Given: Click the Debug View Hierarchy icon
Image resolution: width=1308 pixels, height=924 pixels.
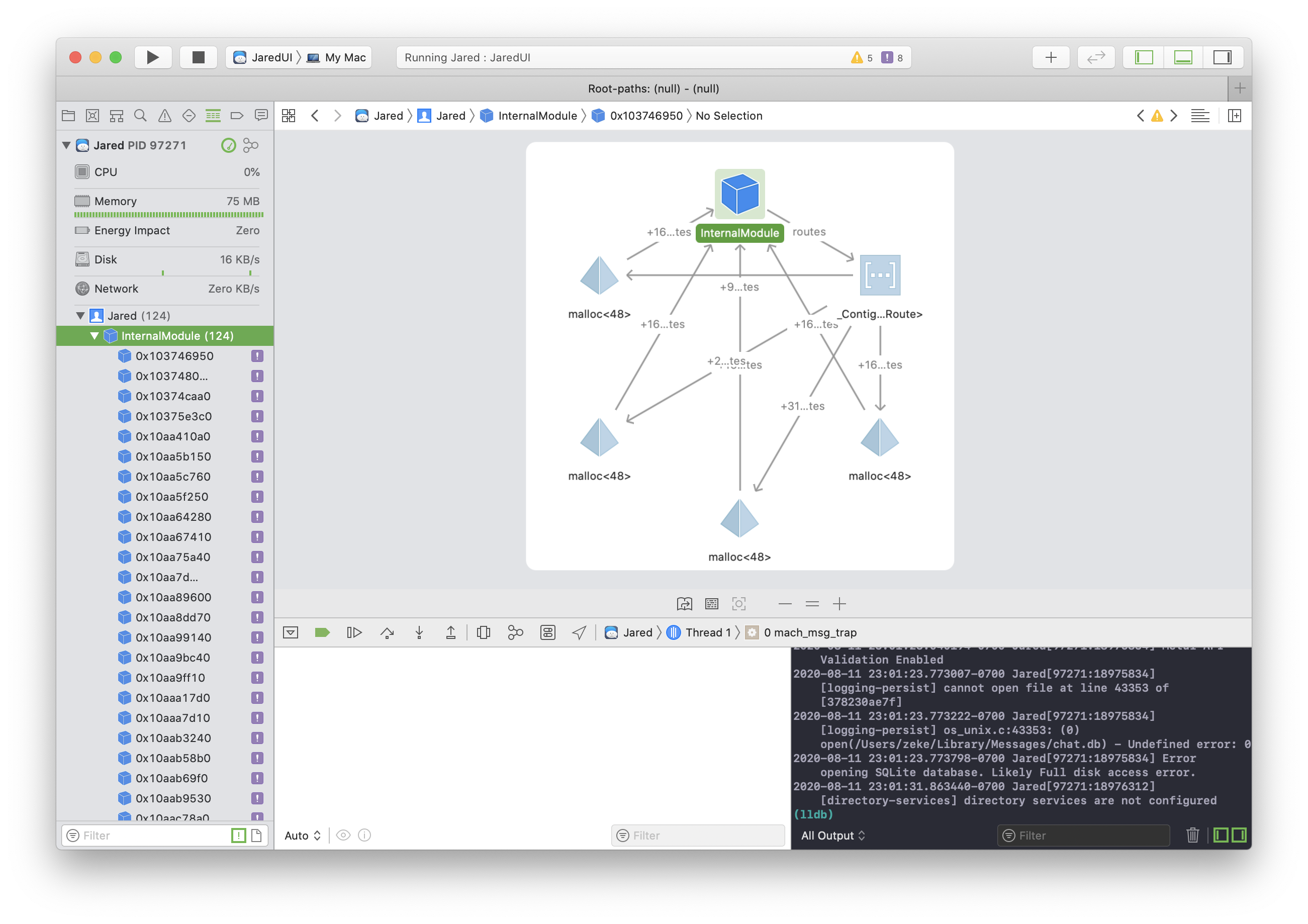Looking at the screenshot, I should [x=483, y=632].
